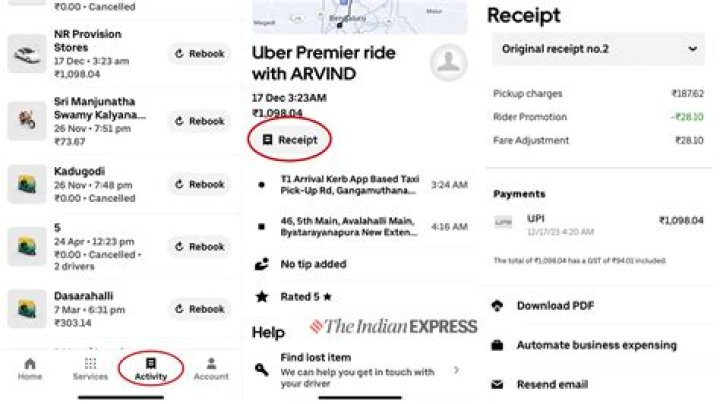Tap driver ARVIND's profile avatar

(x=449, y=62)
